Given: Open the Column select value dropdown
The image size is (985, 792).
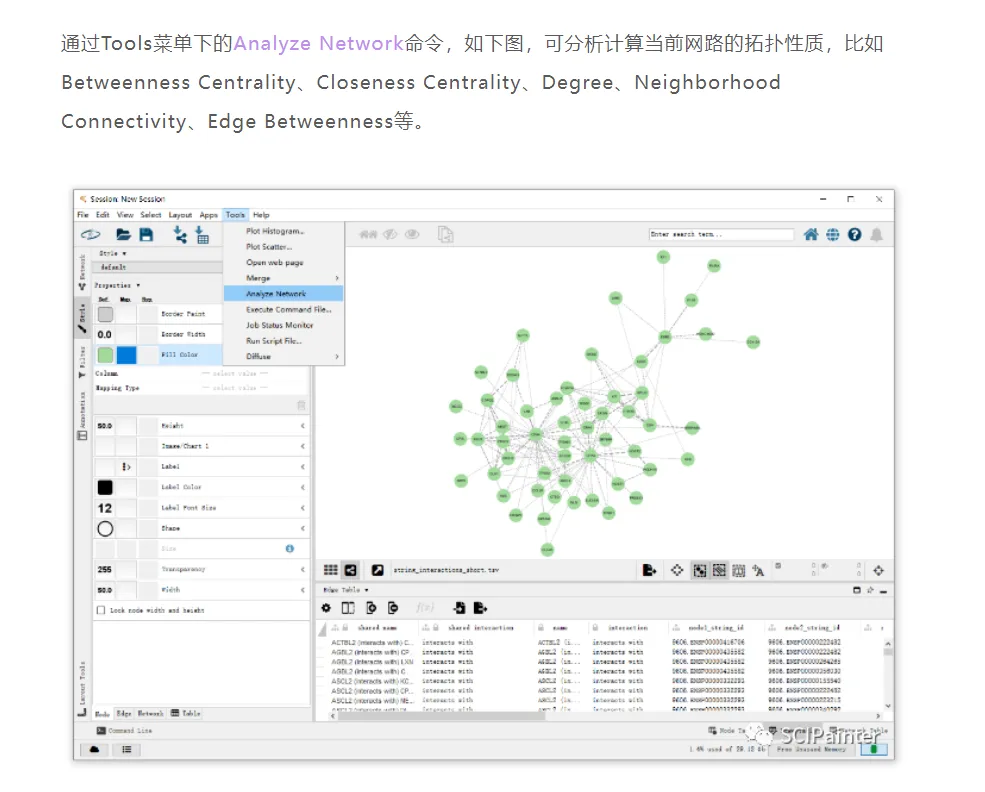Looking at the screenshot, I should click(234, 373).
